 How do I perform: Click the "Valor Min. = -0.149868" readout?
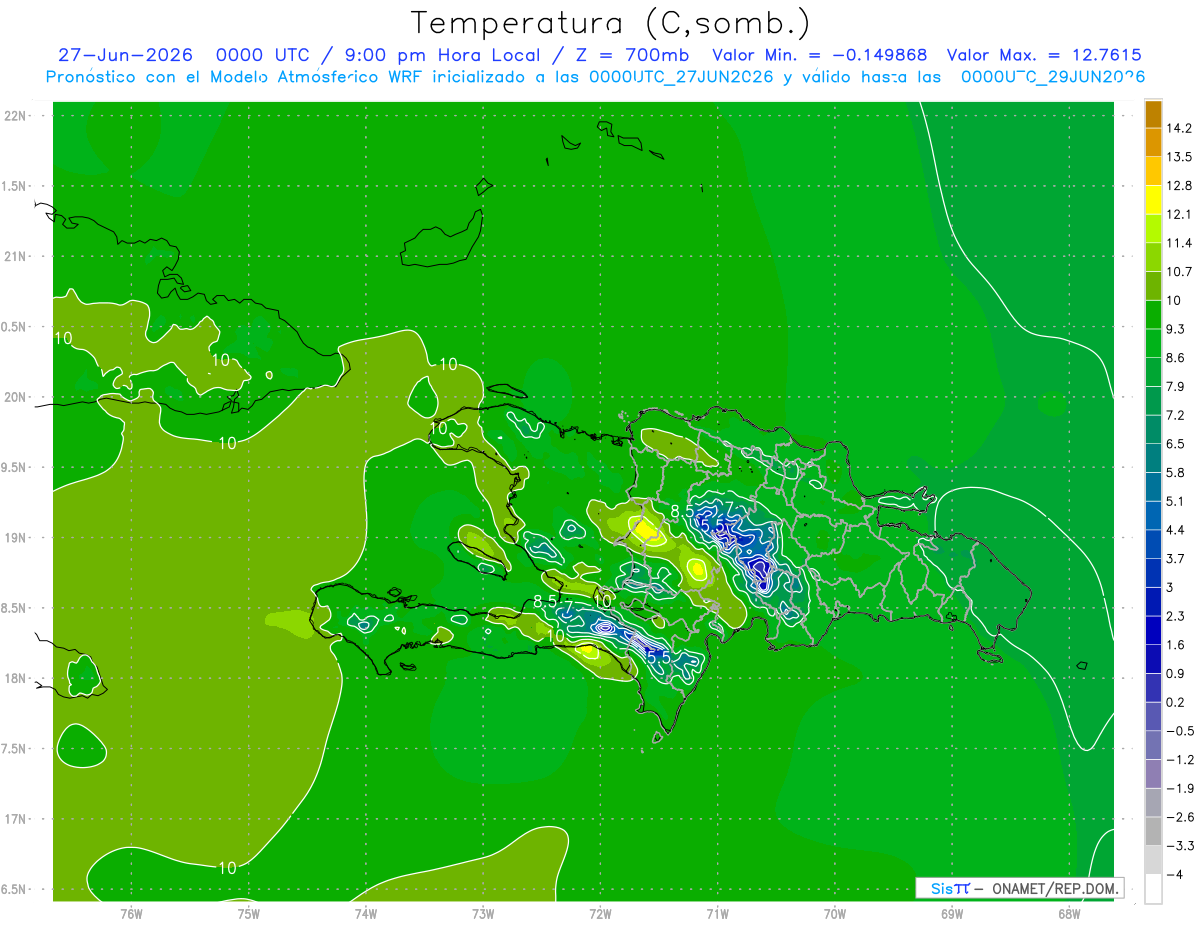coord(819,55)
